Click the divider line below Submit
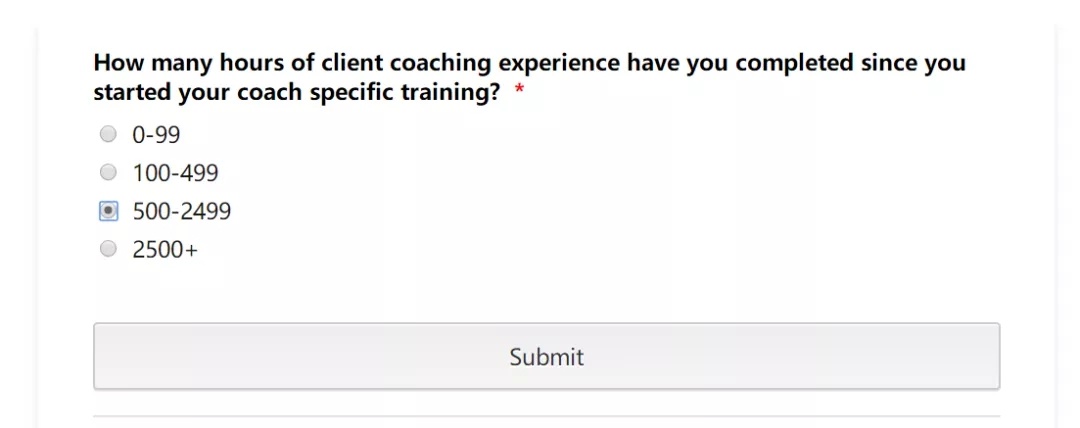This screenshot has width=1080, height=428. pos(546,415)
